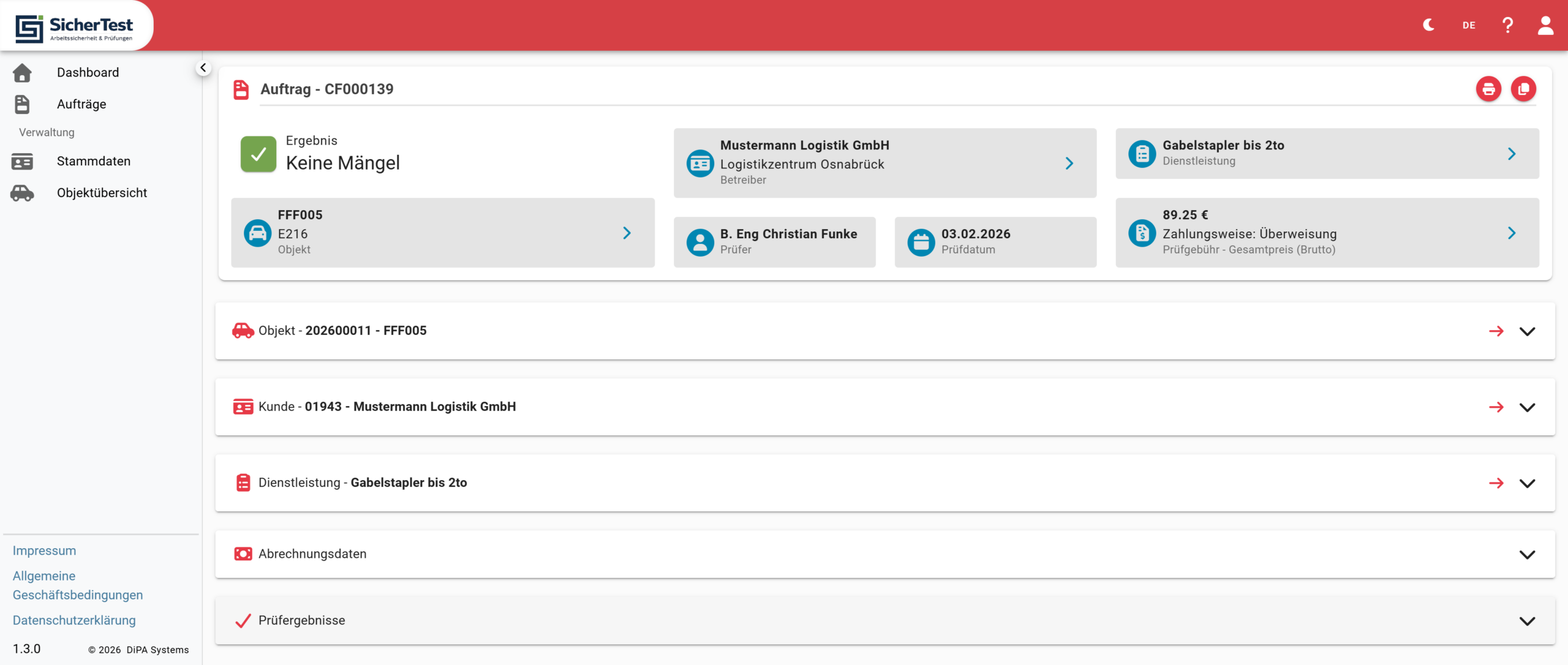Go to Aufträge in sidebar
The image size is (1568, 665).
(81, 104)
